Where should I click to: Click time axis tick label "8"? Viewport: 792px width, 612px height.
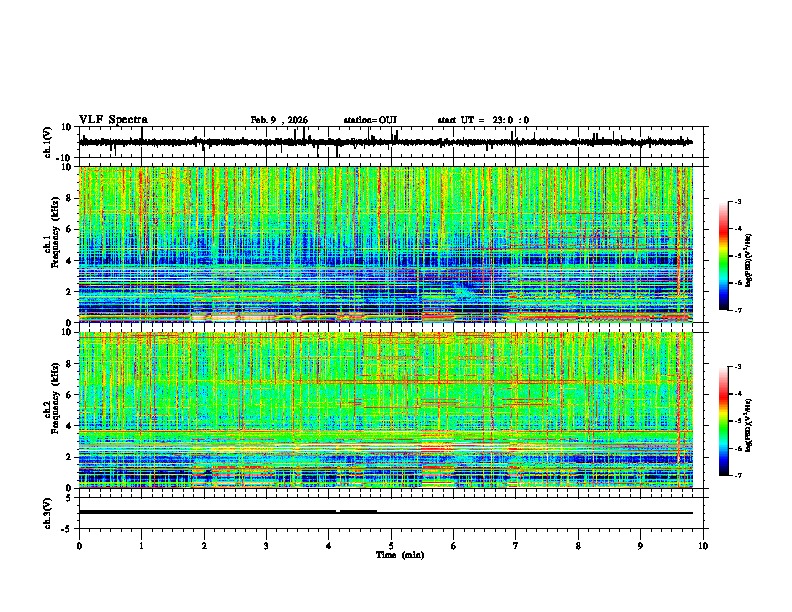(x=578, y=546)
